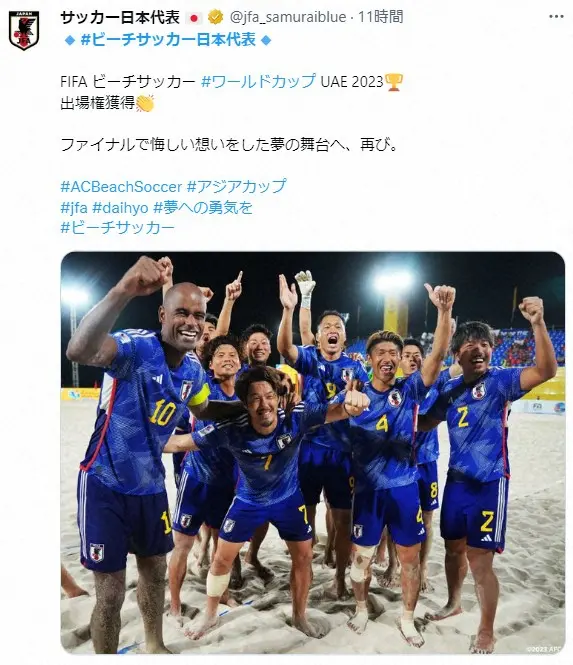Open the last hashtag #ビーチサッカー
This screenshot has height=665, width=573.
[x=117, y=228]
